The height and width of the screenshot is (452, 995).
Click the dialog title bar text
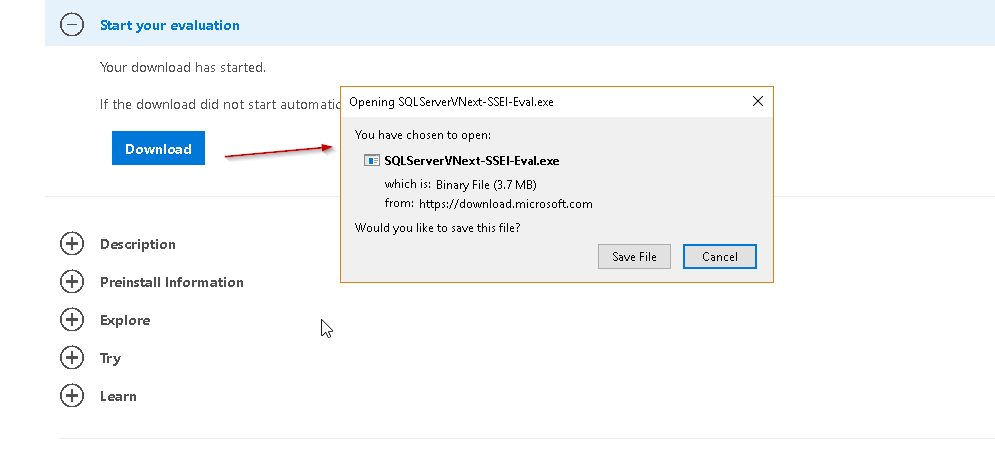(x=451, y=102)
